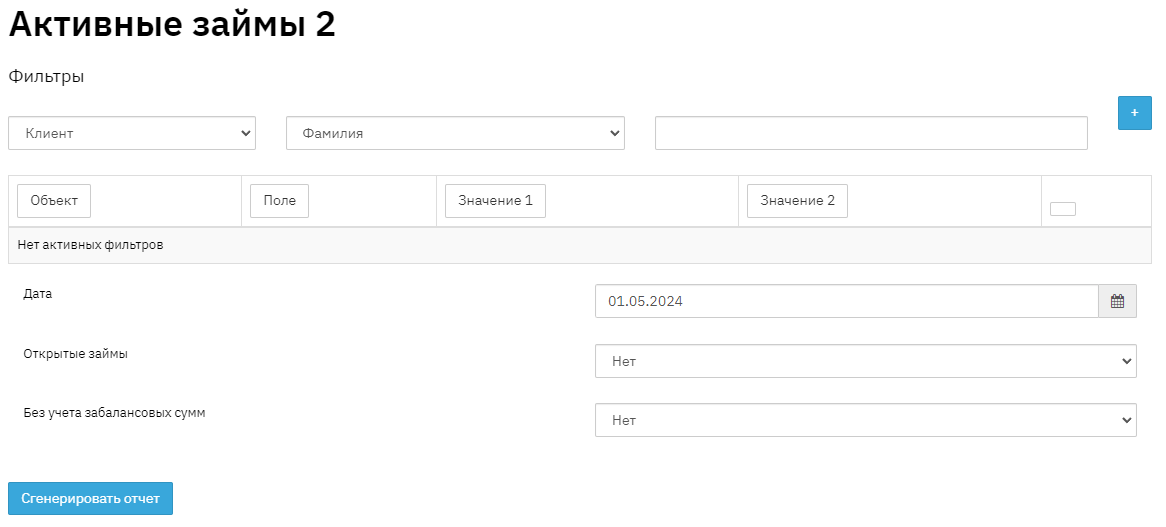This screenshot has width=1166, height=527.
Task: Click the Дата label
Action: (38, 294)
